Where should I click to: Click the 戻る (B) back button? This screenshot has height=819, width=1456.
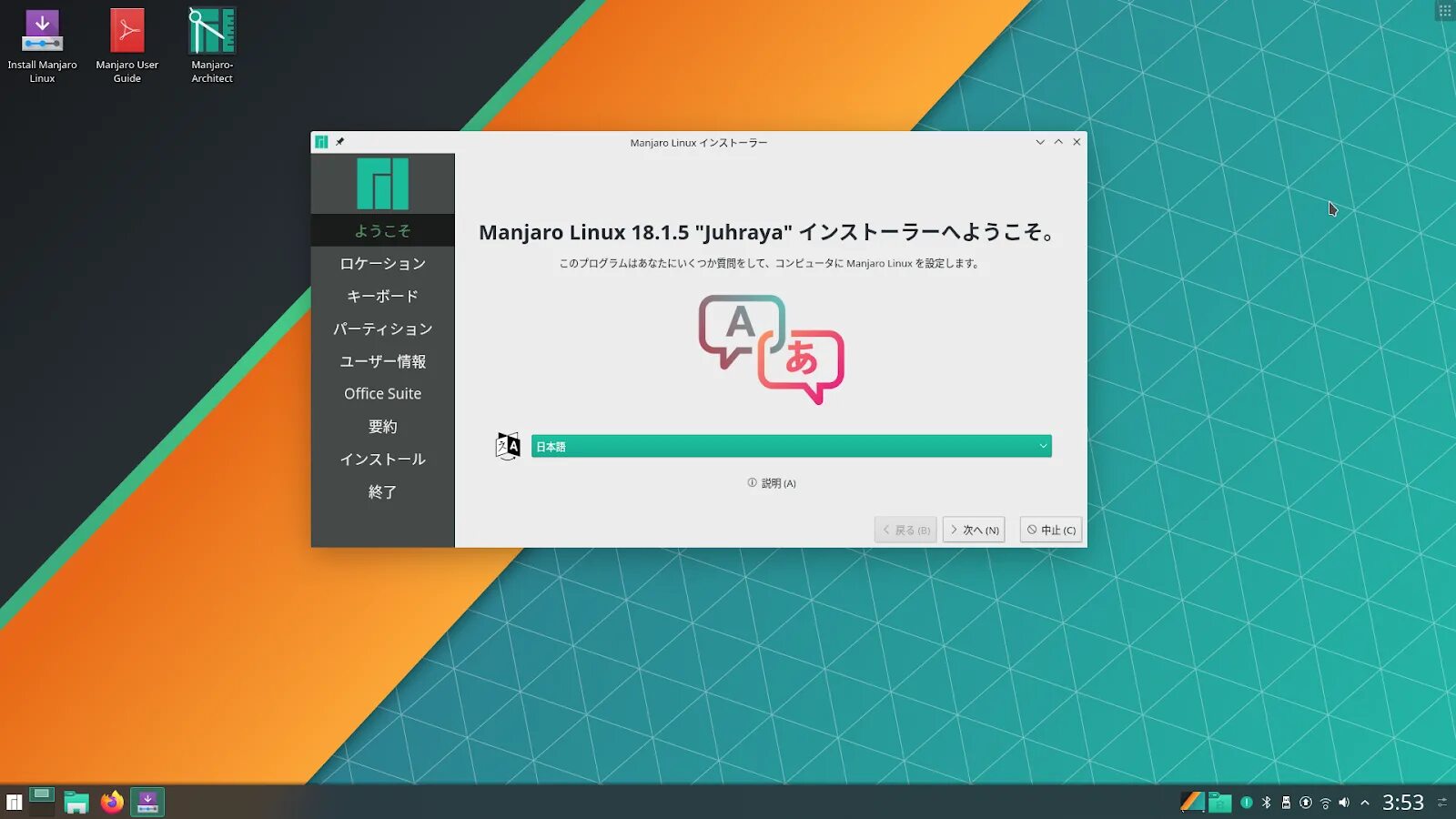click(905, 530)
